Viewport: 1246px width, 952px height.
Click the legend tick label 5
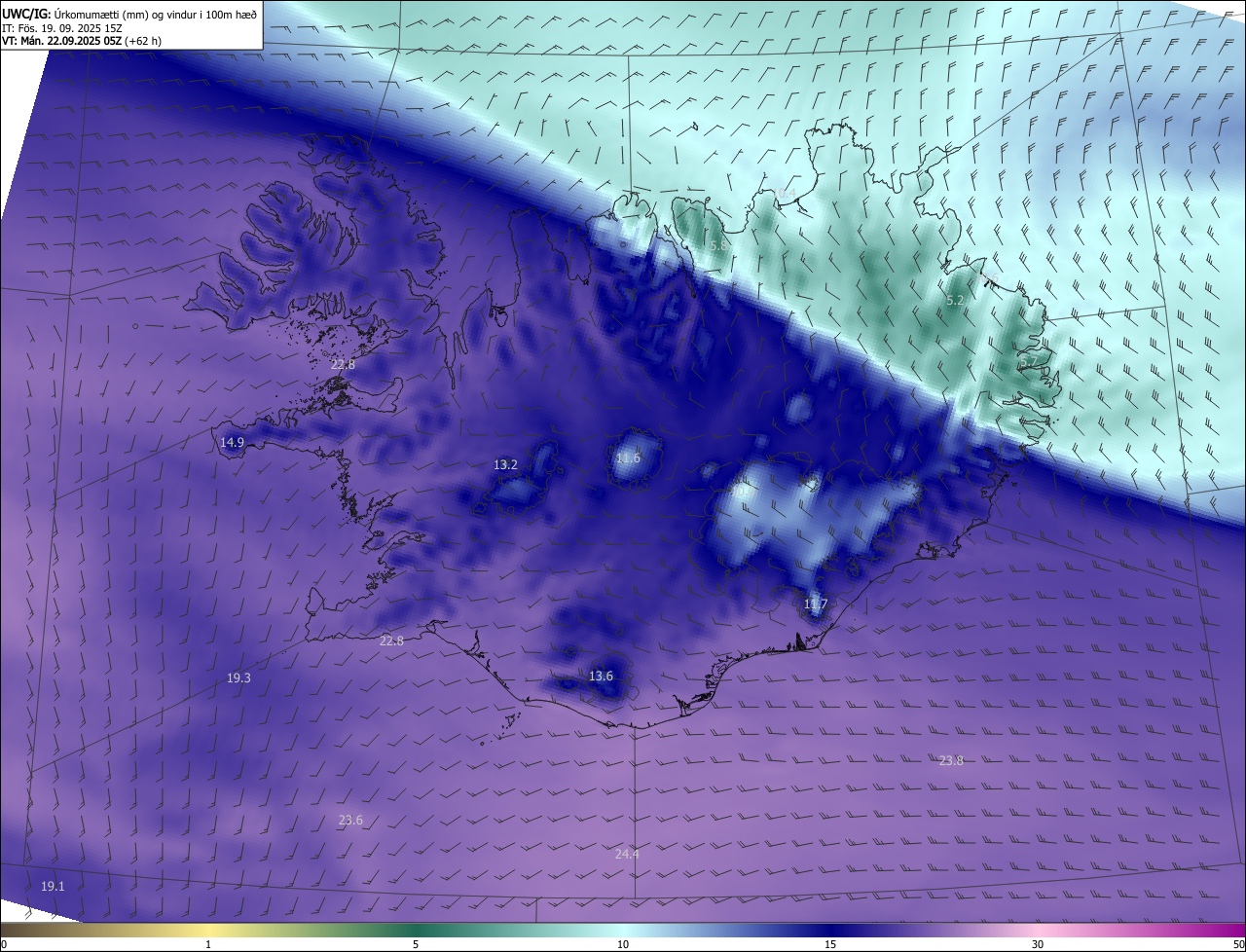point(416,944)
